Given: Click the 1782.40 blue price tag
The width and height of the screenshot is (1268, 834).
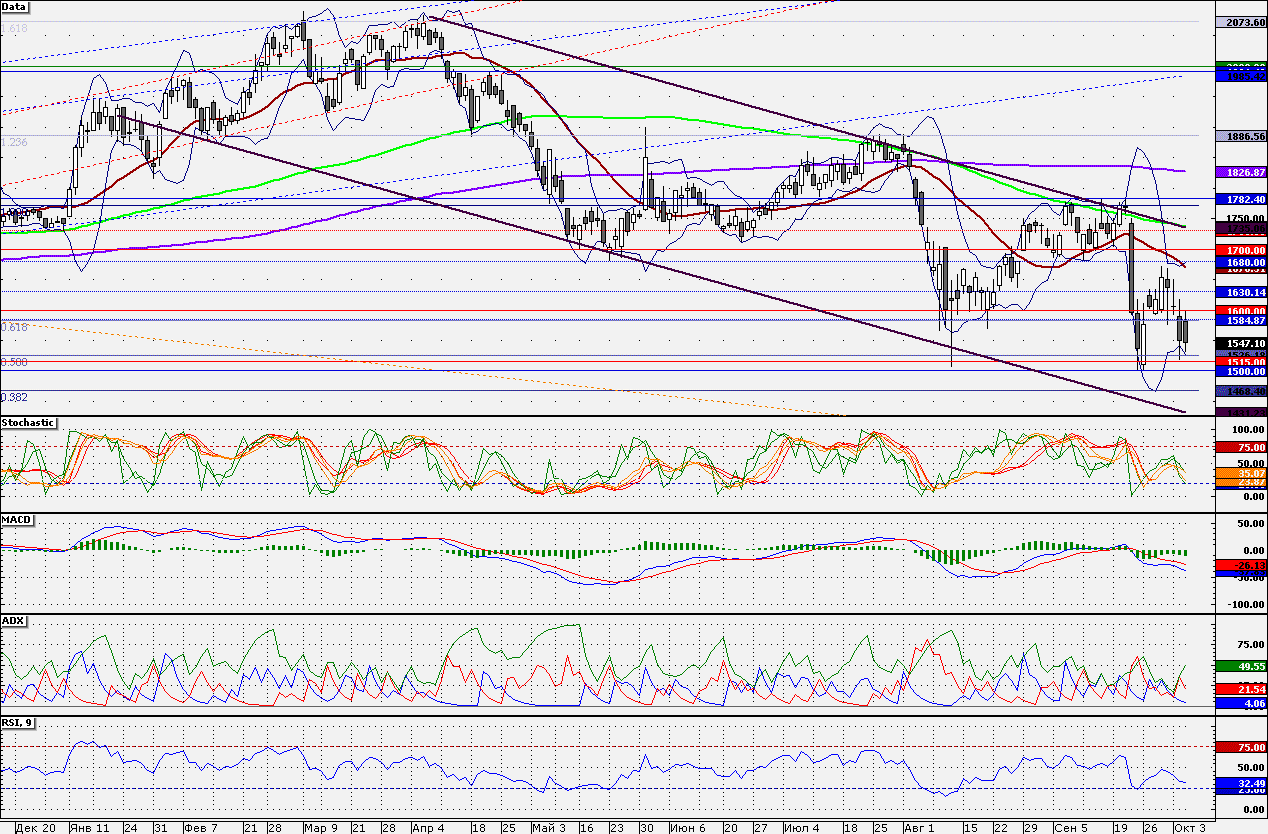Looking at the screenshot, I should [1239, 200].
